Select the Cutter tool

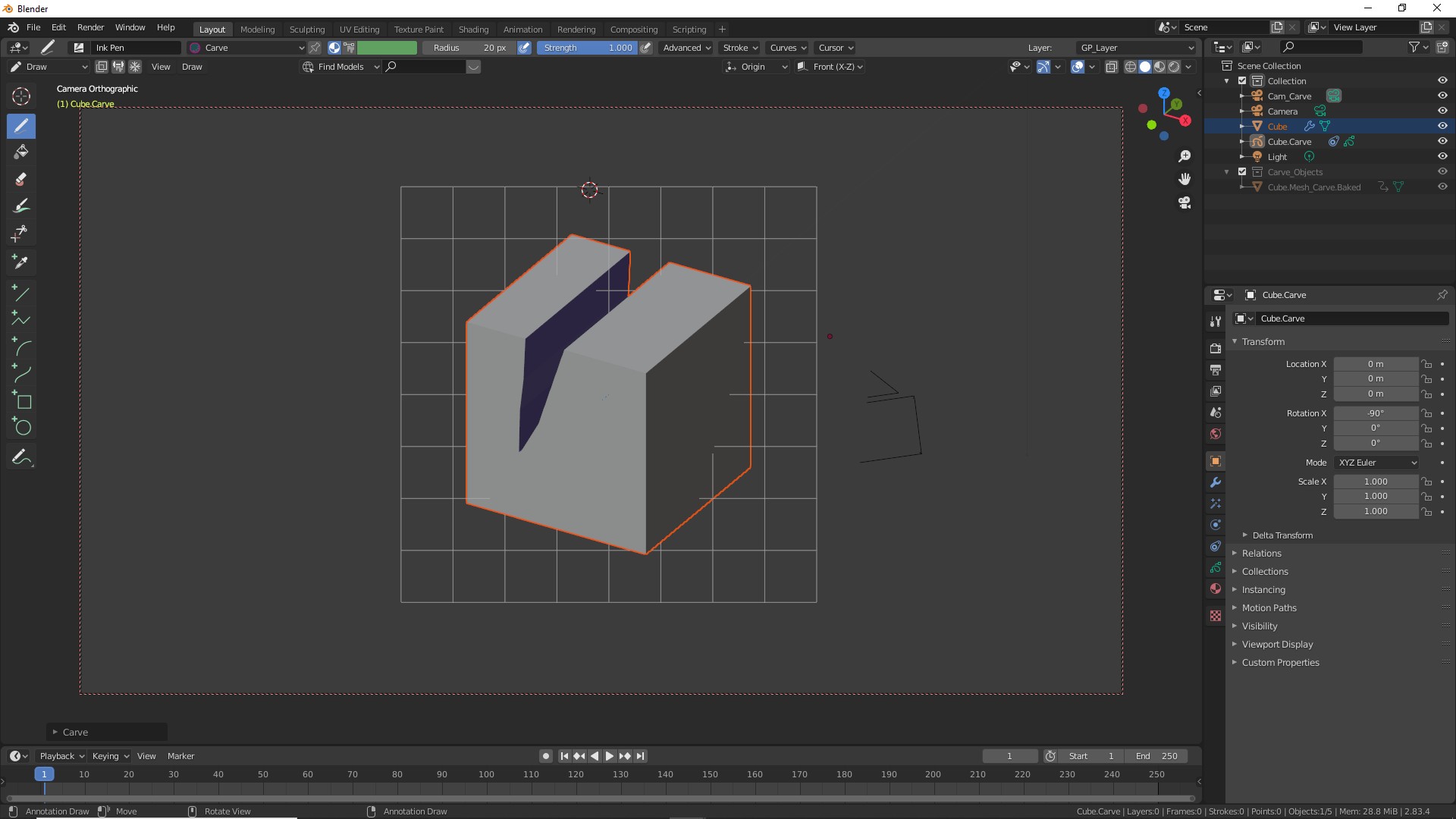(21, 232)
